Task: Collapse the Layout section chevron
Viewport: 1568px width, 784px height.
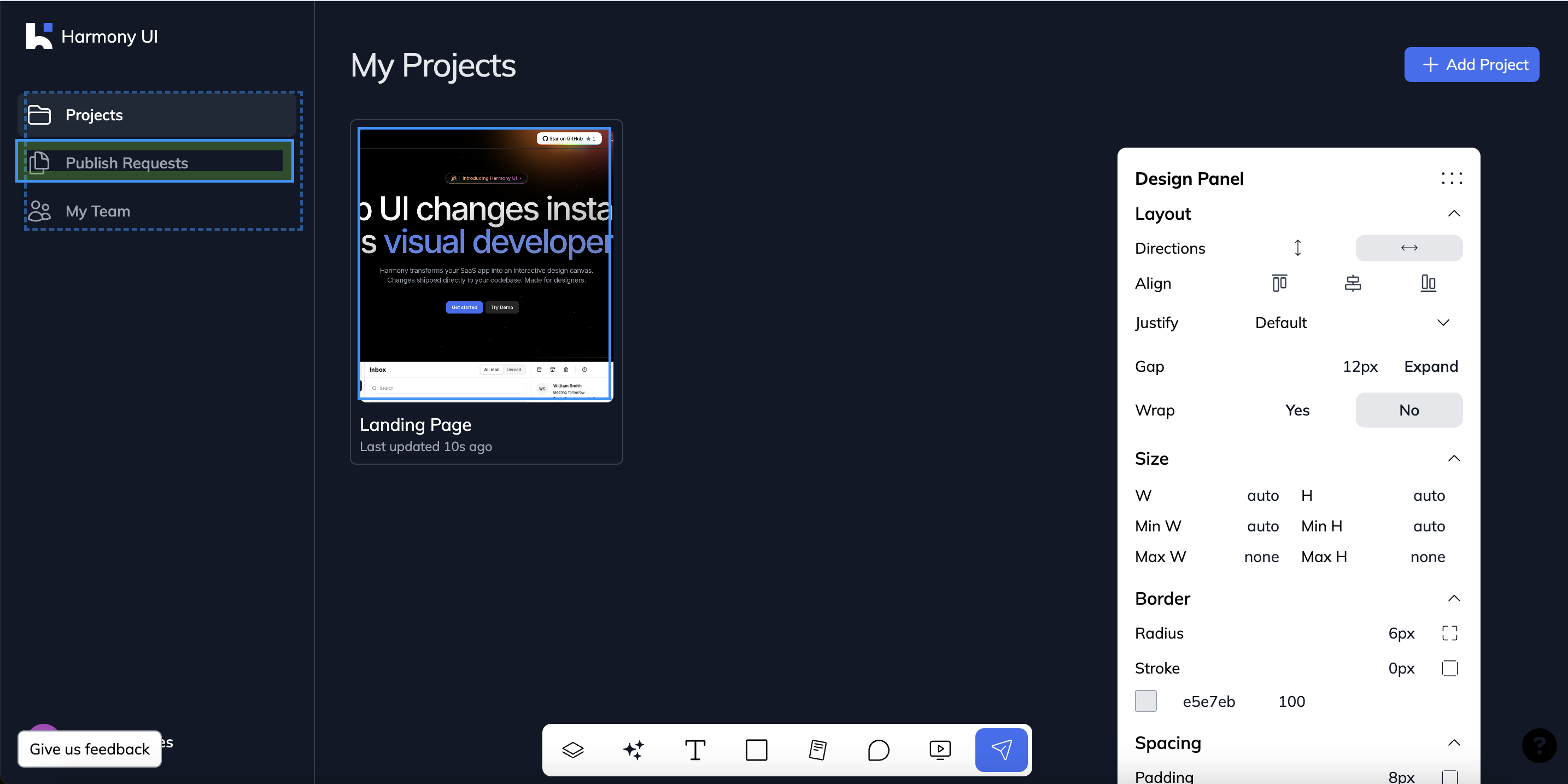Action: pos(1454,214)
